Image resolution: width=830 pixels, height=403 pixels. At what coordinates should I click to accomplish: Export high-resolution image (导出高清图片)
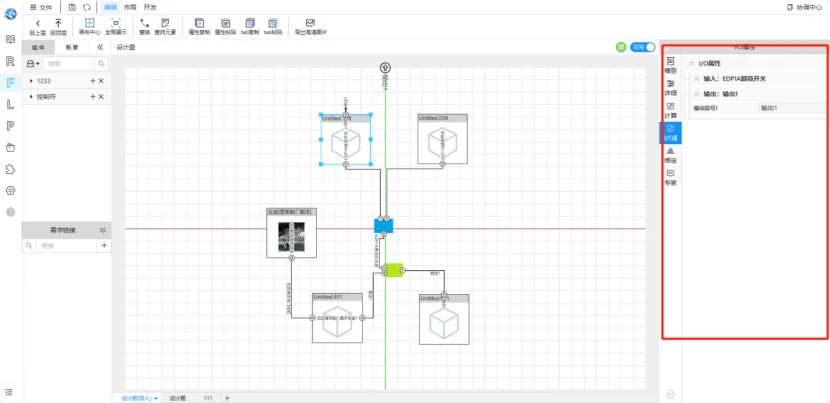coord(311,26)
